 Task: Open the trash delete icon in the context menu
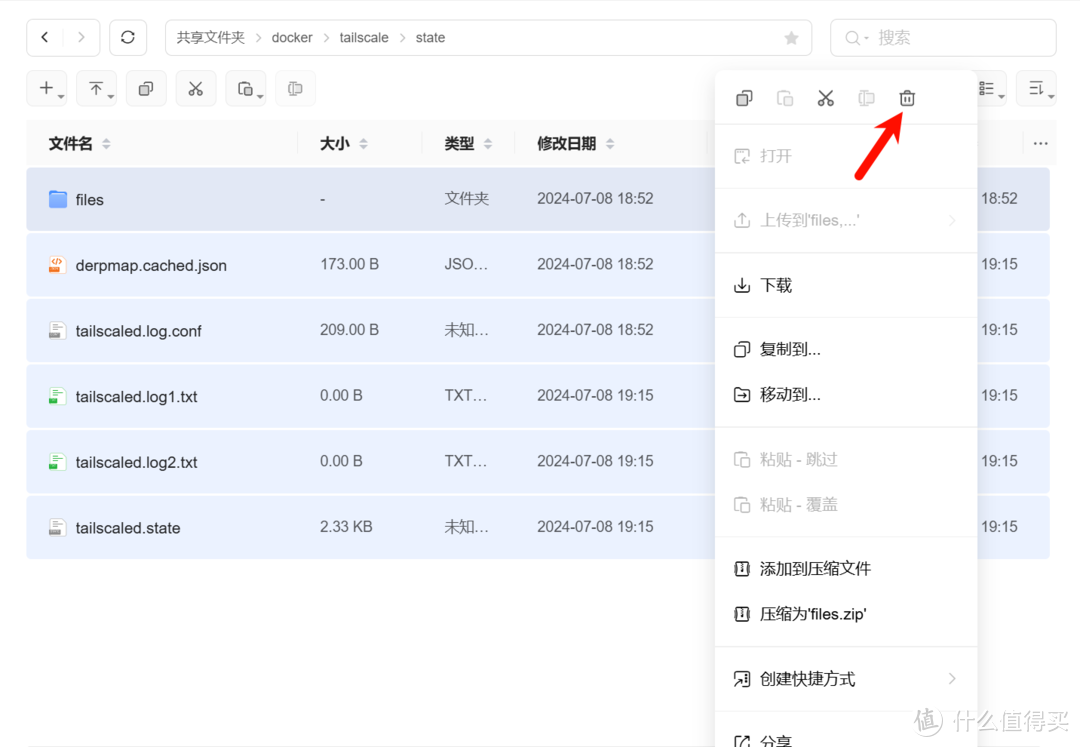tap(906, 97)
